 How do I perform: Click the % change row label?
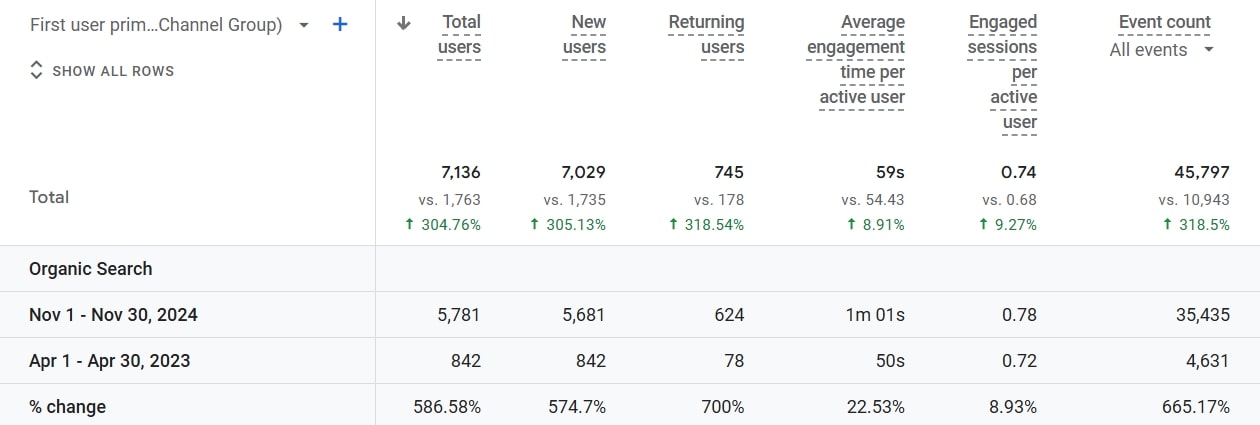[67, 407]
